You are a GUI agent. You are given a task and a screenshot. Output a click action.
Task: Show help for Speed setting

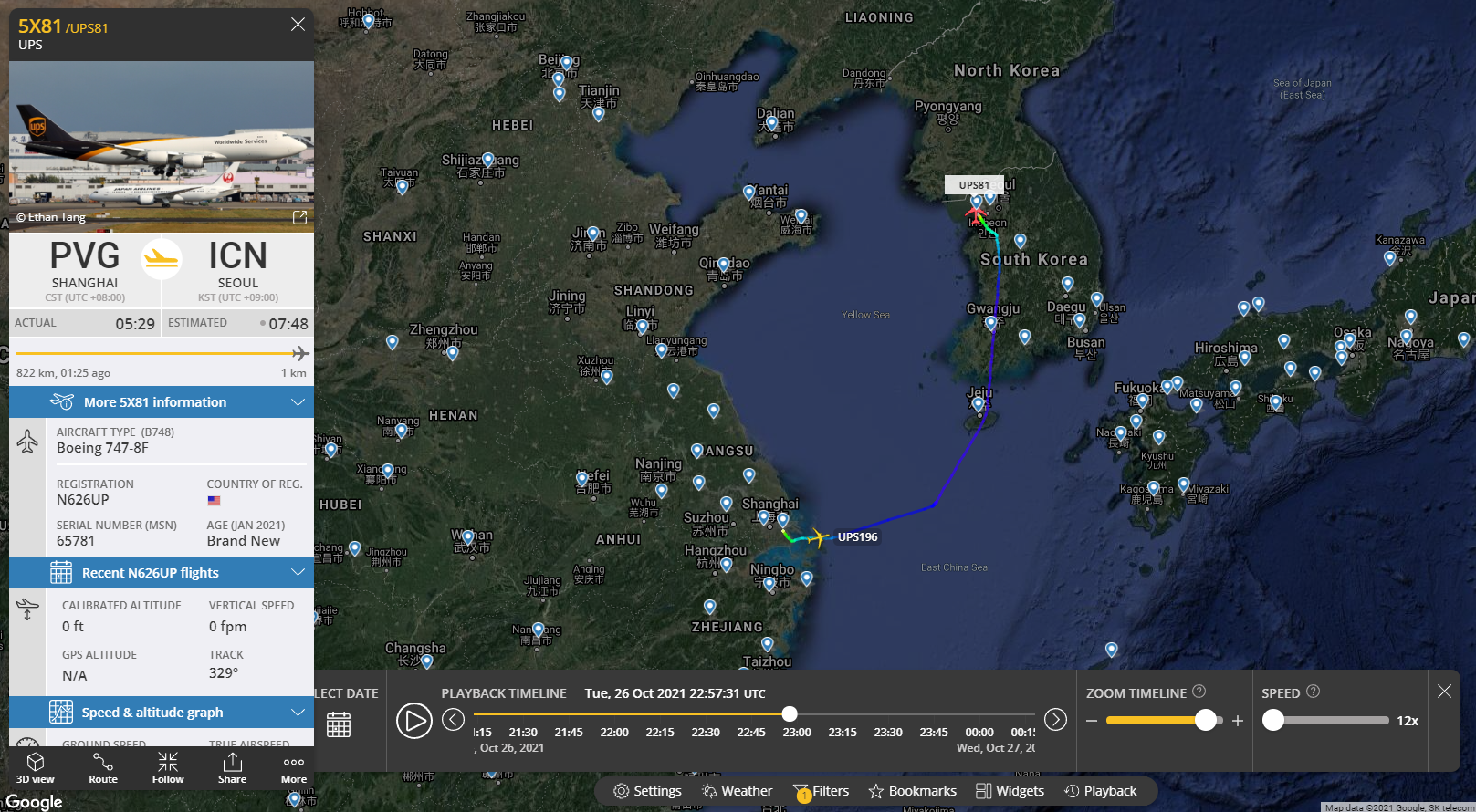[1313, 692]
